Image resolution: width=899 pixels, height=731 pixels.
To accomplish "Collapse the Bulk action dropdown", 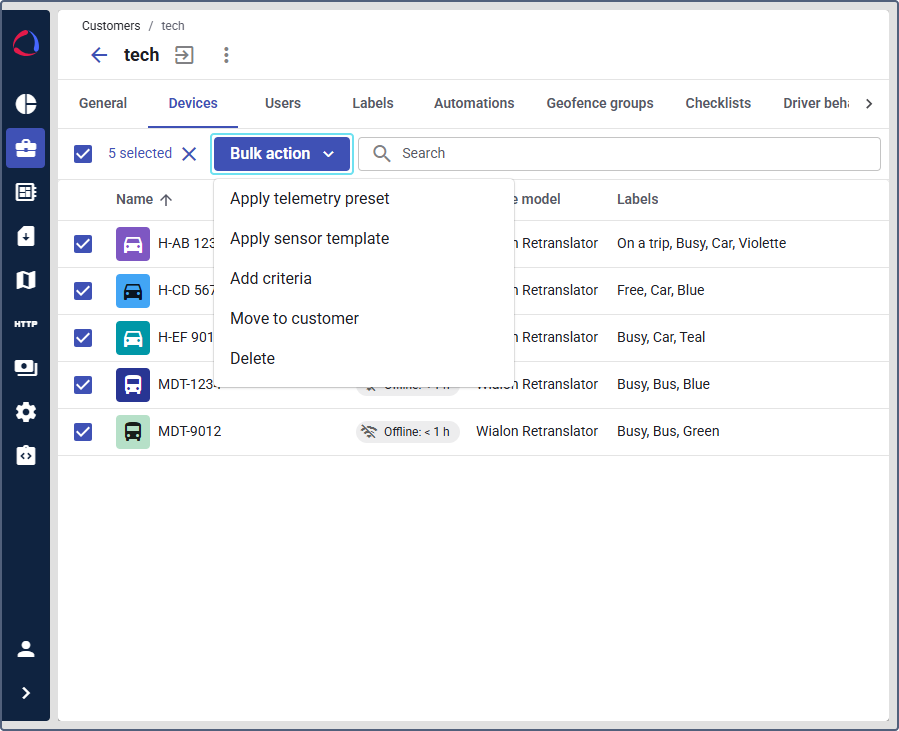I will (x=281, y=154).
